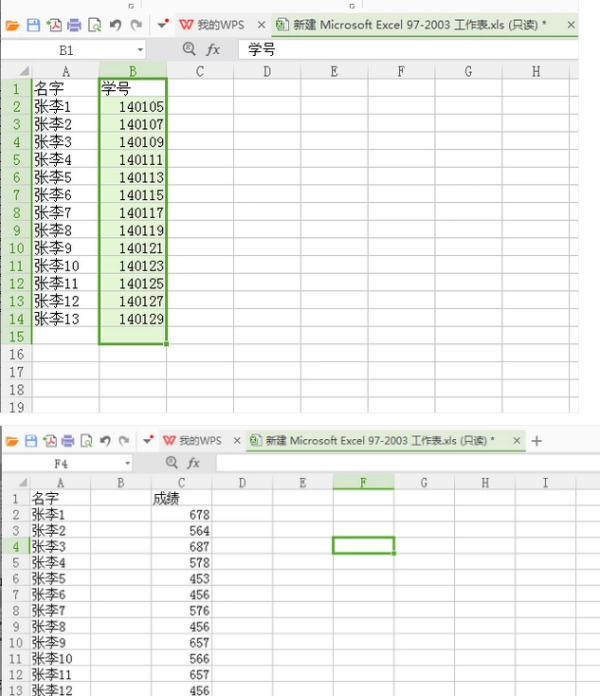This screenshot has height=696, width=600.
Task: Click the Name Box showing F4
Action: [x=62, y=464]
